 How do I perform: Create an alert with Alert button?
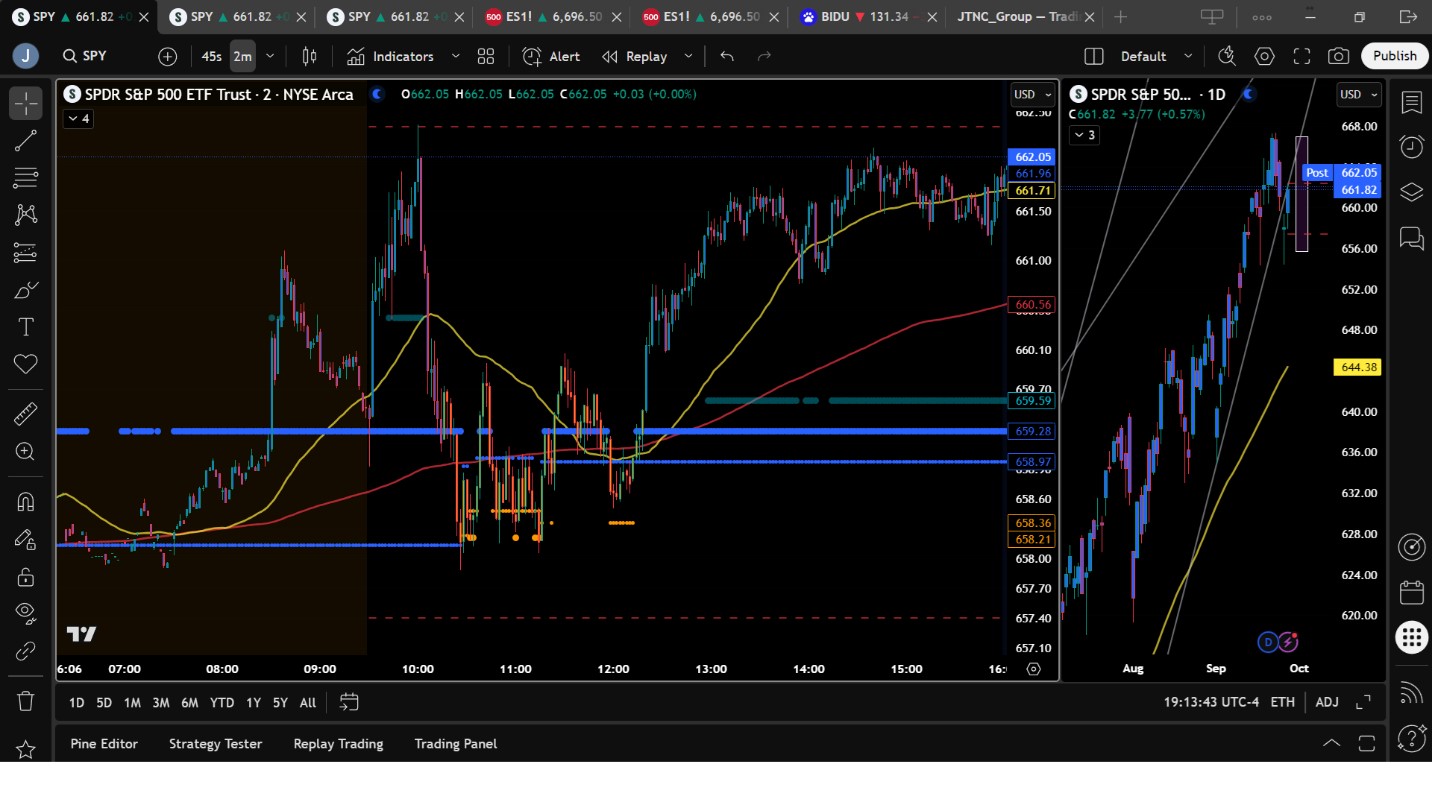(x=551, y=56)
